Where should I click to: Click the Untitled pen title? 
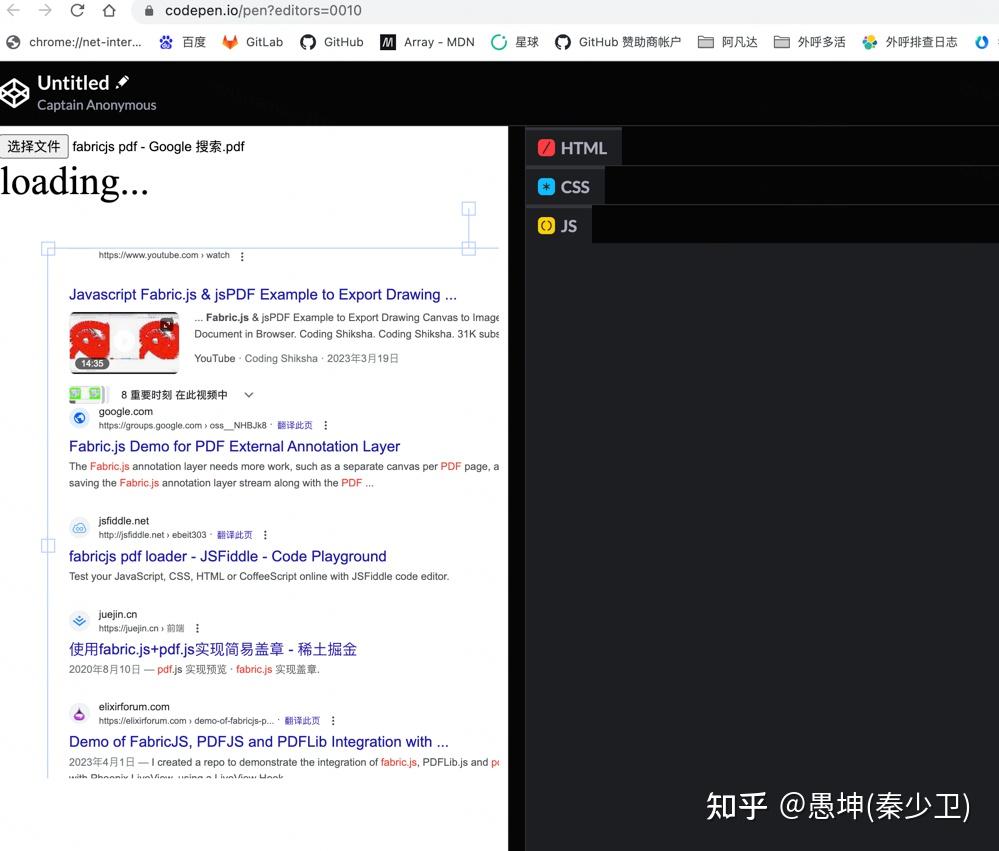point(73,83)
